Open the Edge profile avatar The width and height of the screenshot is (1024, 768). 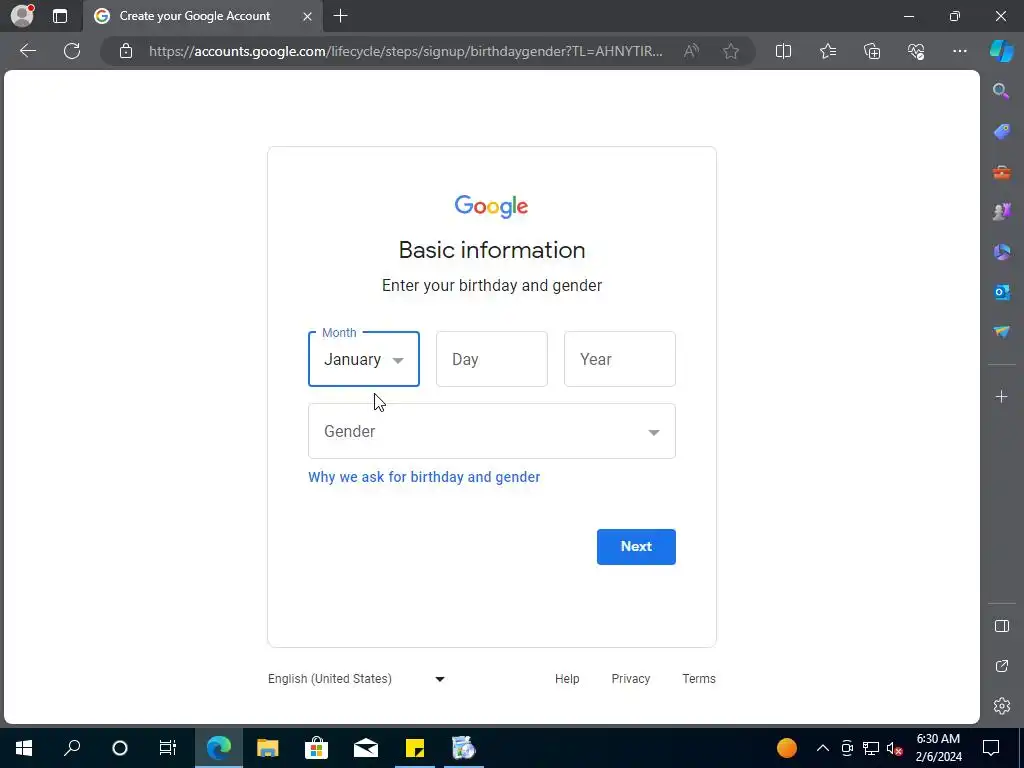22,16
